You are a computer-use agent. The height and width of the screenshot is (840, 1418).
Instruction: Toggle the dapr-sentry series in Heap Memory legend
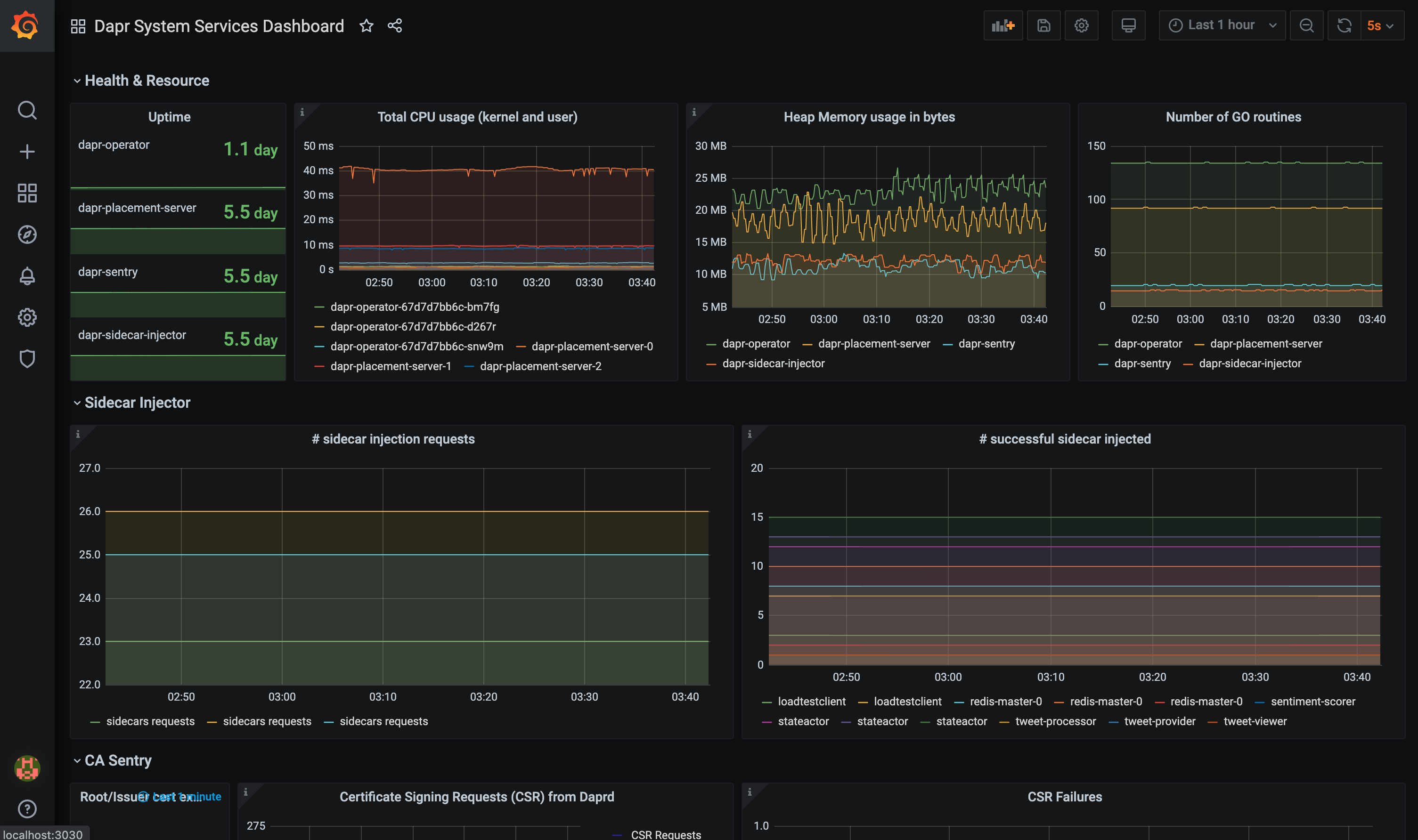(986, 344)
